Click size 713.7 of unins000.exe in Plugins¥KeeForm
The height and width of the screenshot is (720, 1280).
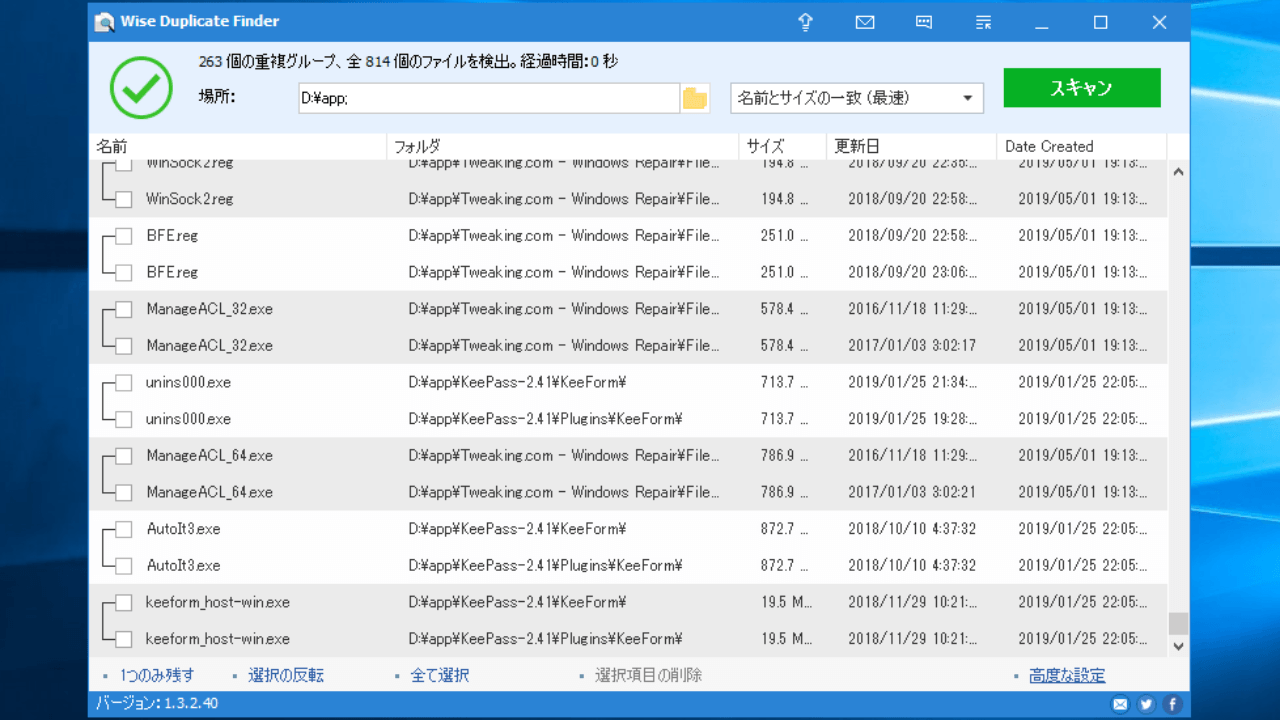[784, 419]
